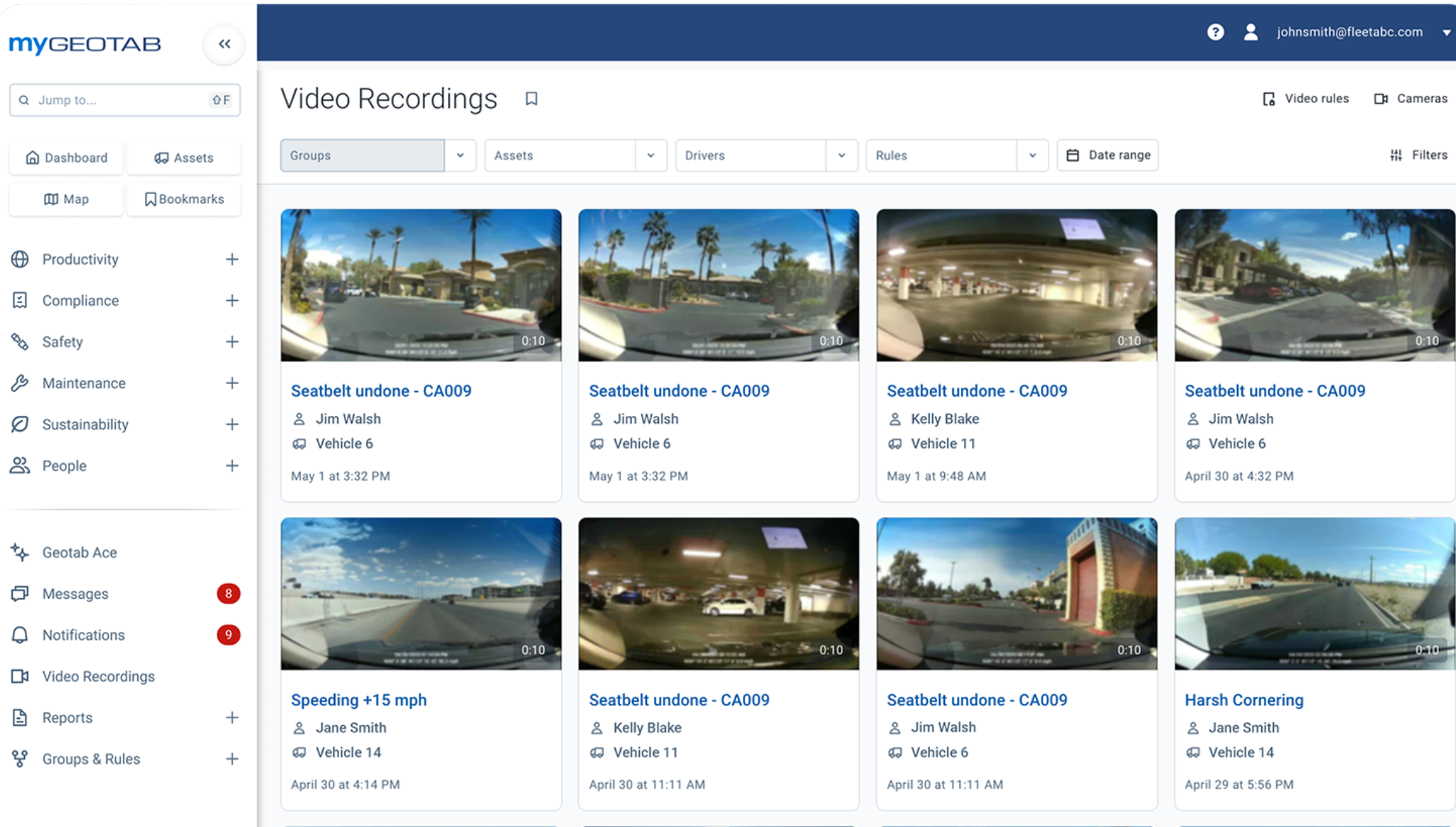Click Vehicle 14 on the Harsh Cornering card

coord(1241,752)
